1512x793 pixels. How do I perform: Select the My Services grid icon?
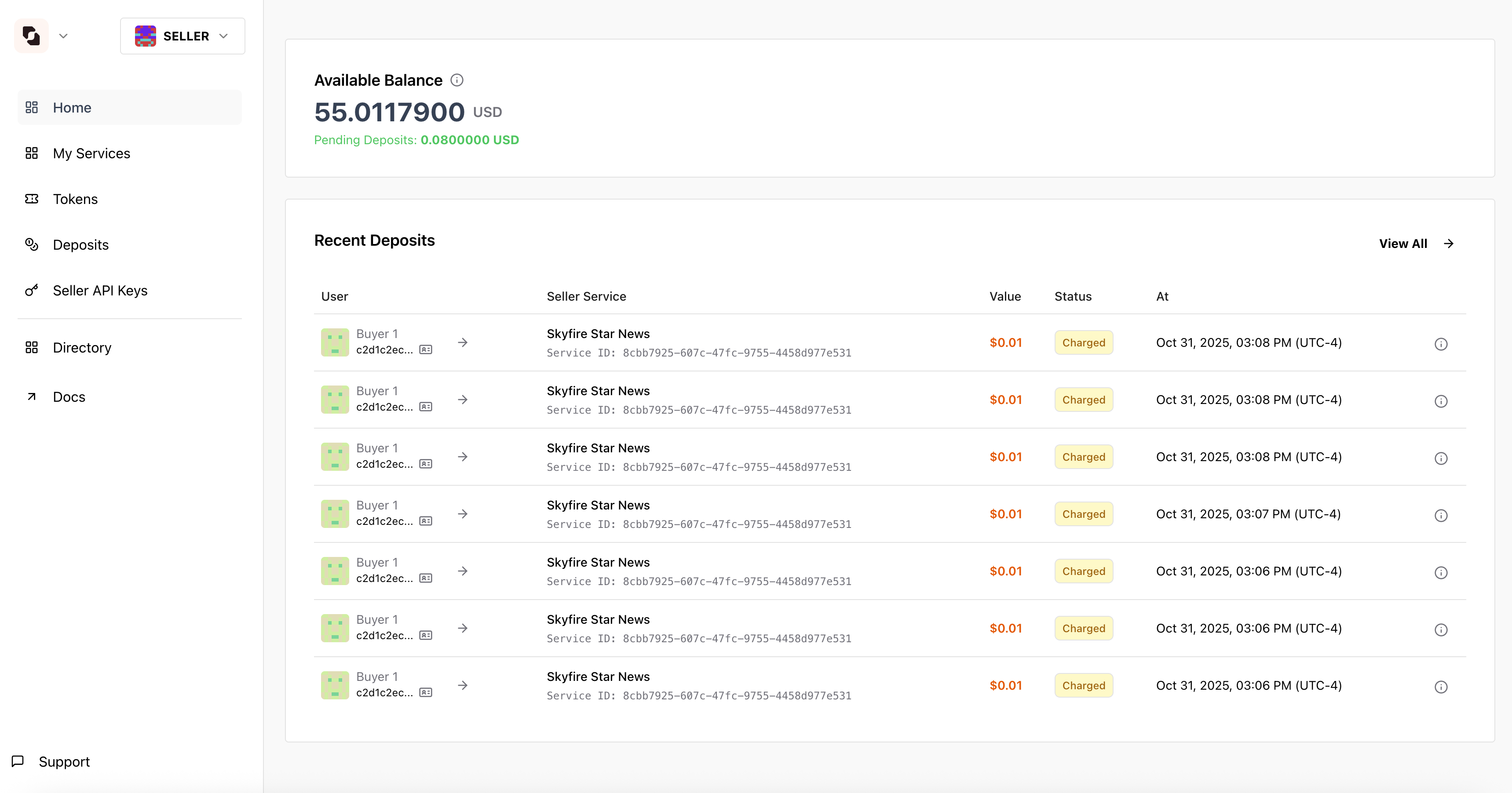point(32,153)
